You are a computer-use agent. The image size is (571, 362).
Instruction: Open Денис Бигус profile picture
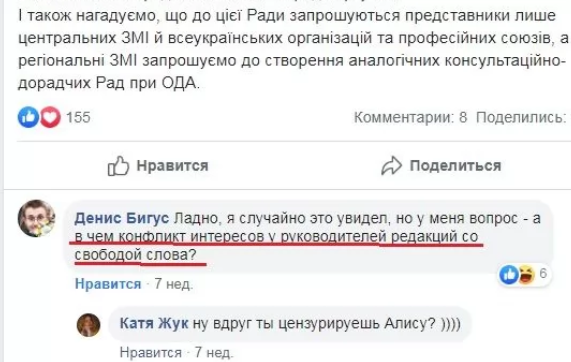(36, 218)
